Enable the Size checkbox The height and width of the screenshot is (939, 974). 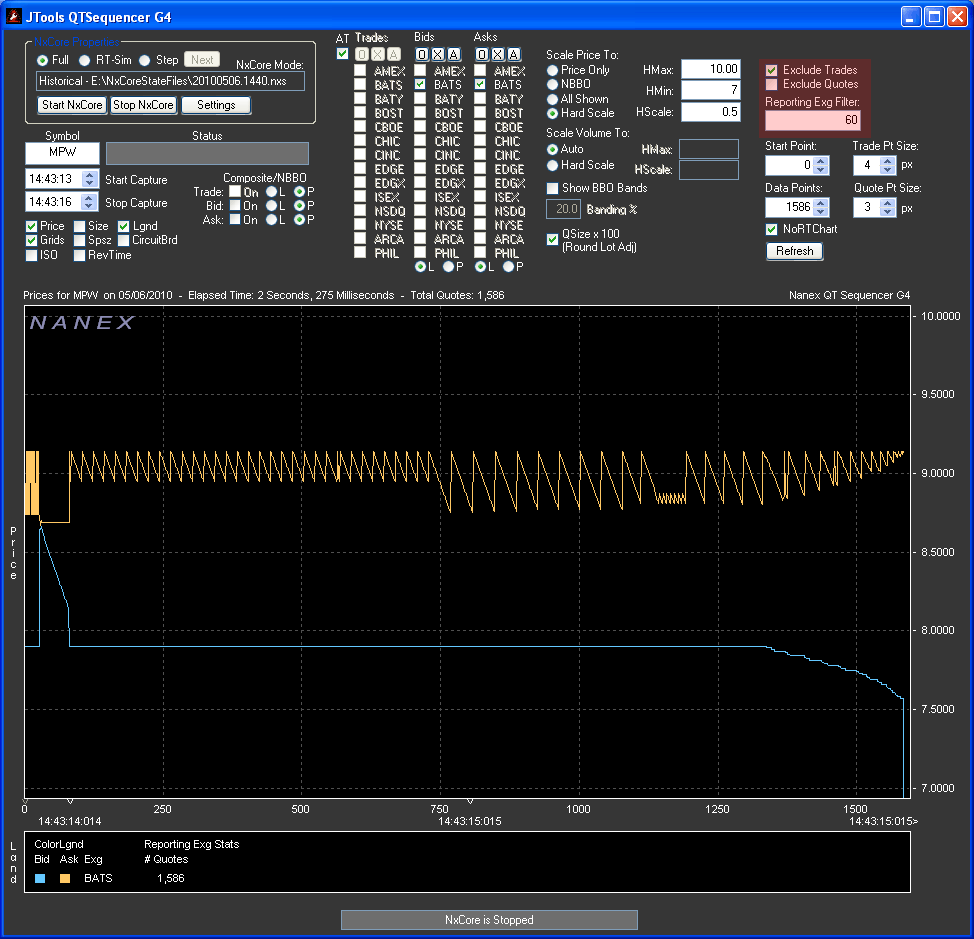tap(80, 226)
